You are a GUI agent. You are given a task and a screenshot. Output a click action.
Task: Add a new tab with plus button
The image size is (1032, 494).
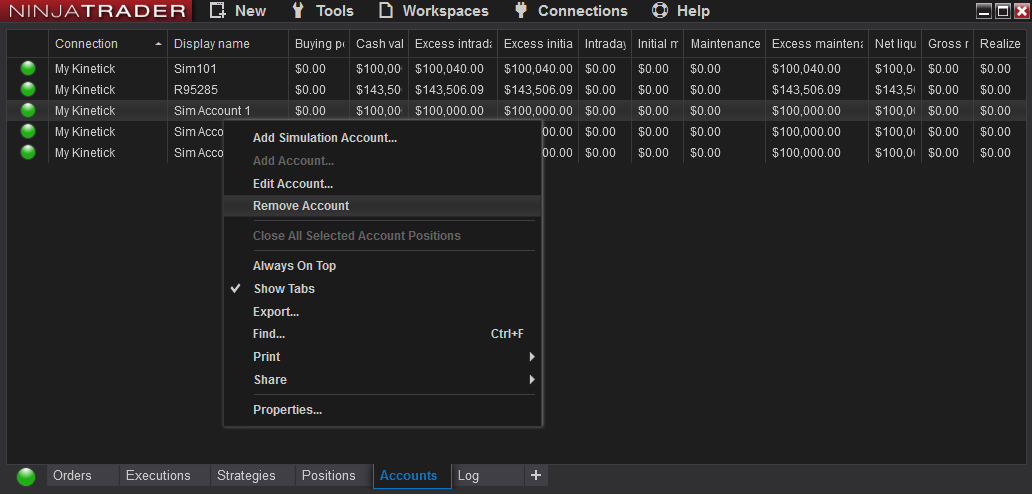(x=536, y=475)
